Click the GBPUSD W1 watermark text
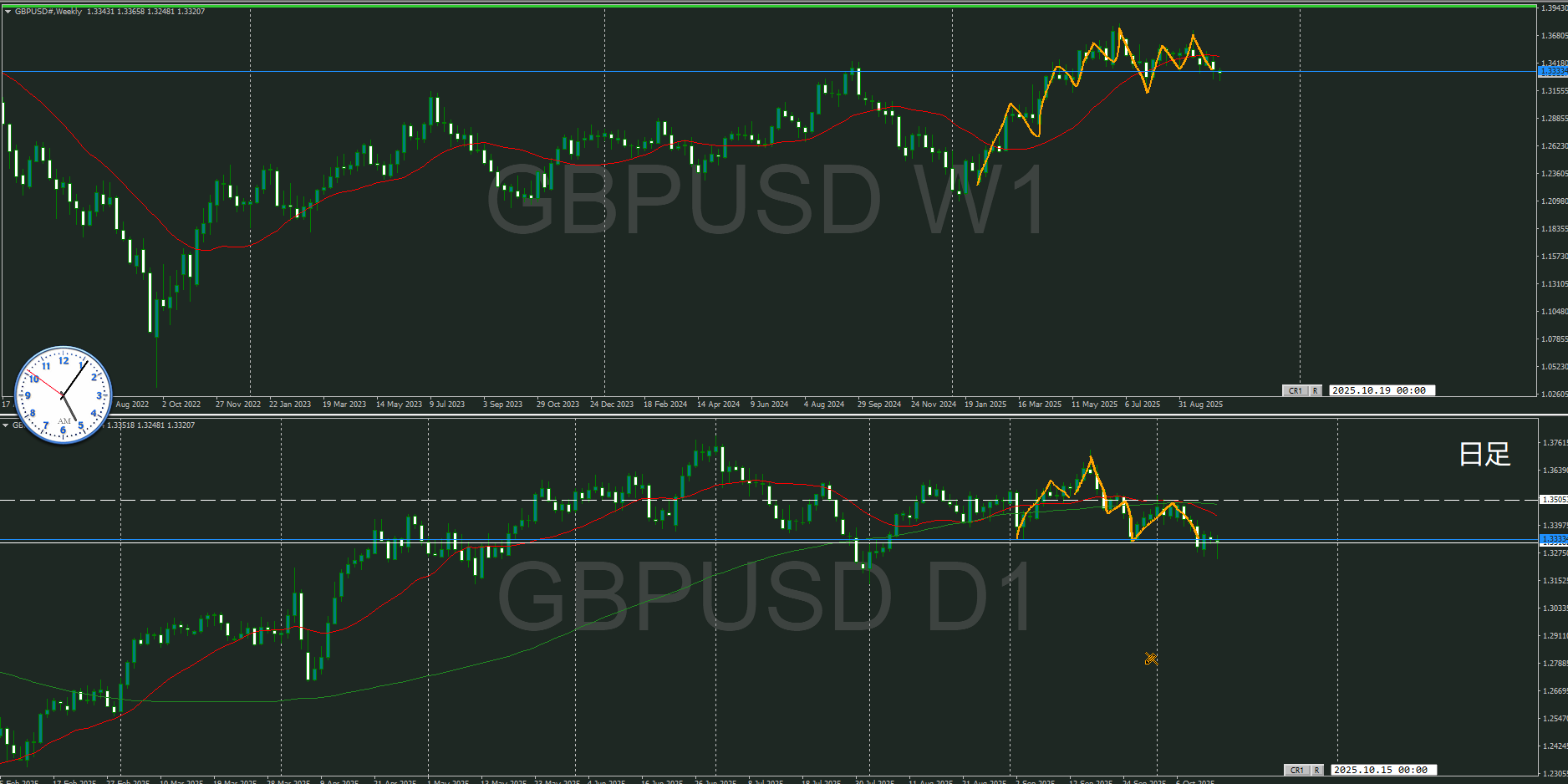This screenshot has width=1568, height=784. tap(765, 201)
